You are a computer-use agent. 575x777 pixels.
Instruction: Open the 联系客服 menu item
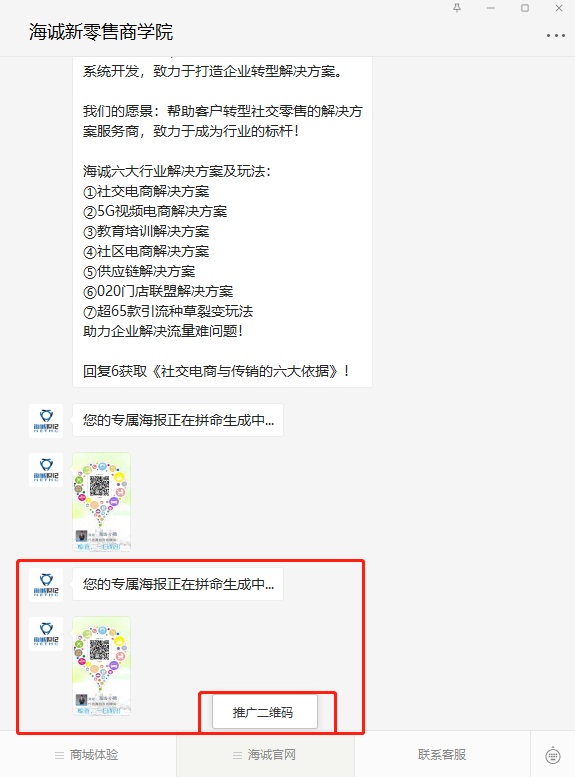[442, 755]
